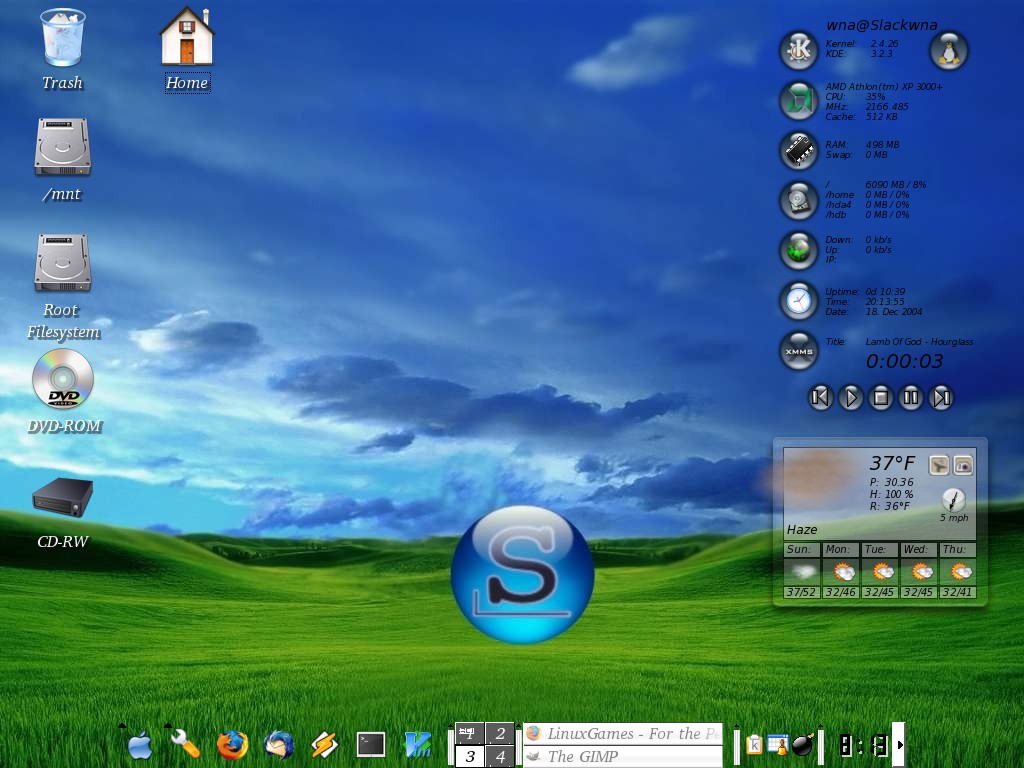The width and height of the screenshot is (1024, 768).
Task: Click the Tux penguin icon
Action: tap(949, 50)
